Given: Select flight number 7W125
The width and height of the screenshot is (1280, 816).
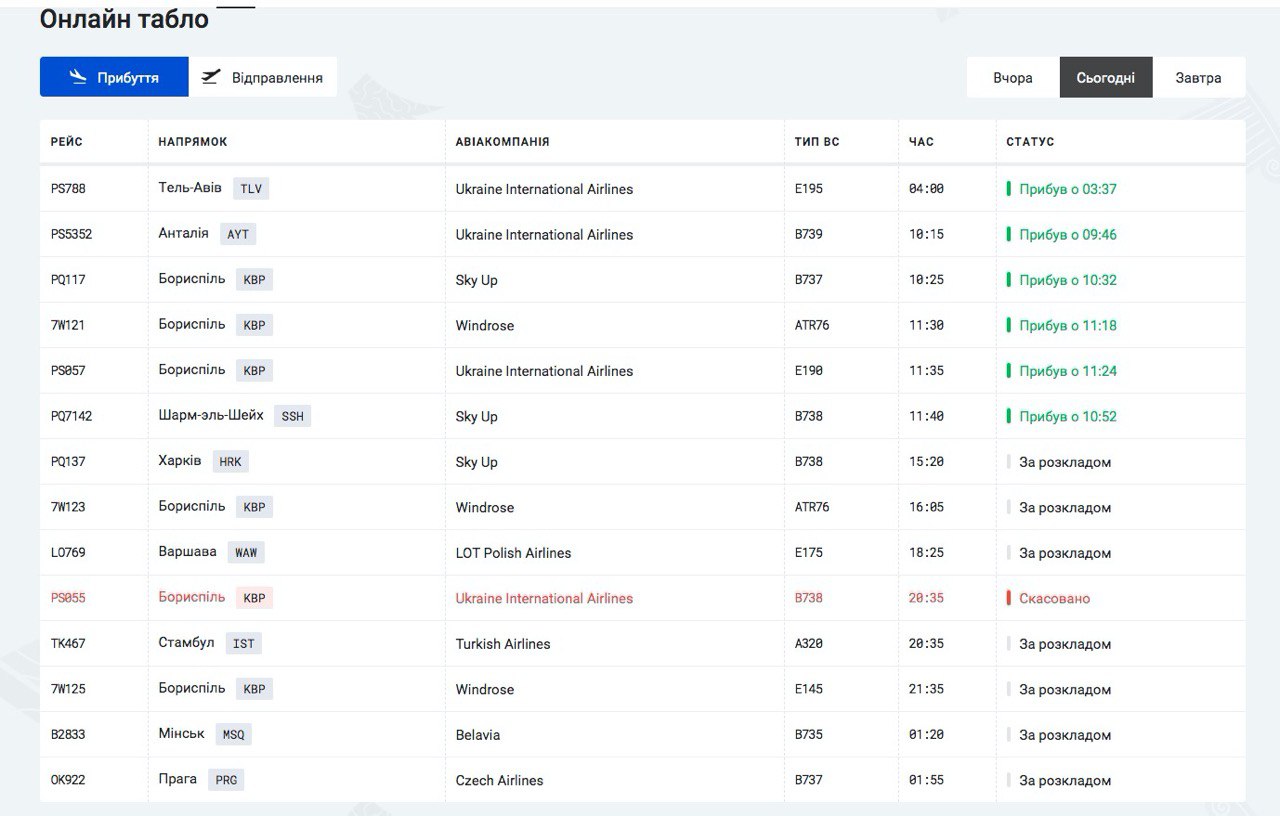Looking at the screenshot, I should (x=68, y=689).
